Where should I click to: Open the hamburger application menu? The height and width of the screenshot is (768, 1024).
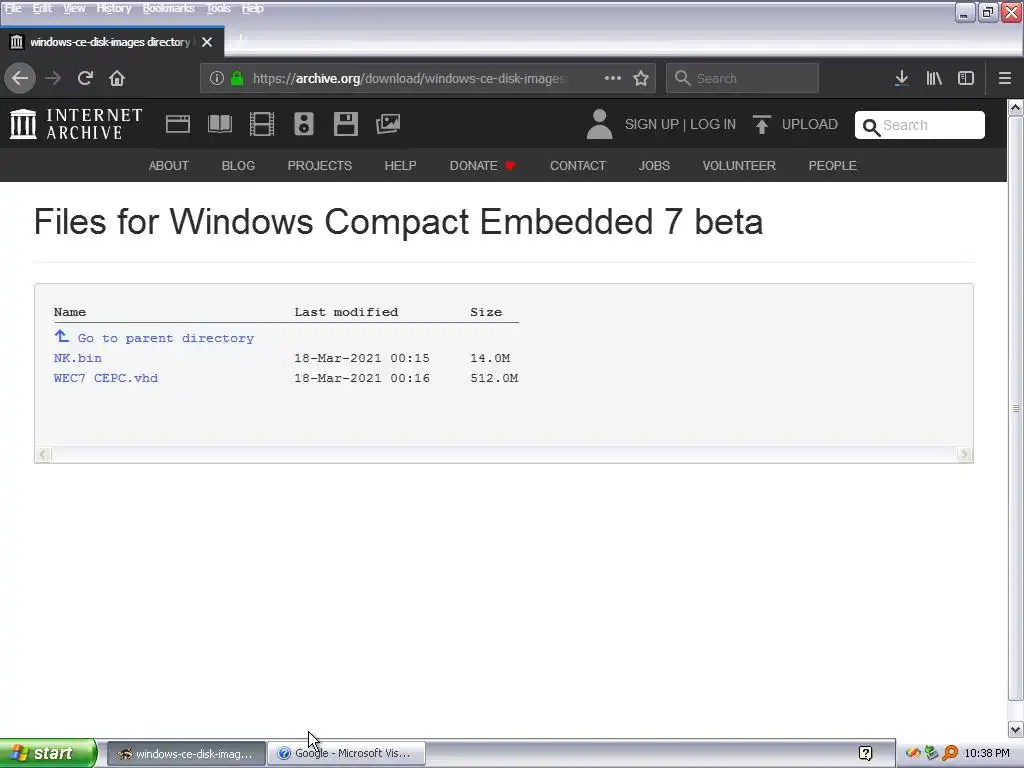tap(1004, 78)
